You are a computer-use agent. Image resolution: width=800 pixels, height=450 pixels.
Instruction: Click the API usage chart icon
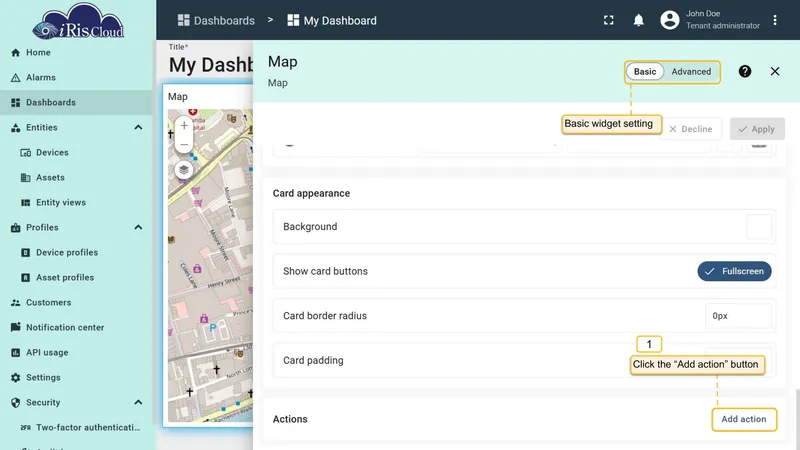coord(15,353)
